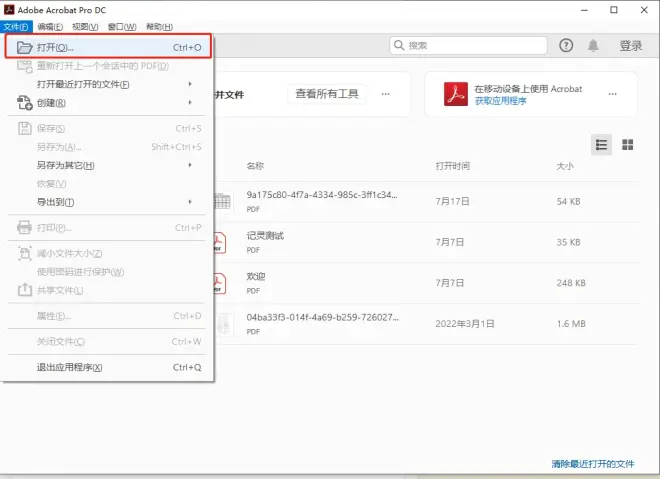The height and width of the screenshot is (479, 660).
Task: Click the PDF icon beside 记灵测试
Action: [219, 241]
